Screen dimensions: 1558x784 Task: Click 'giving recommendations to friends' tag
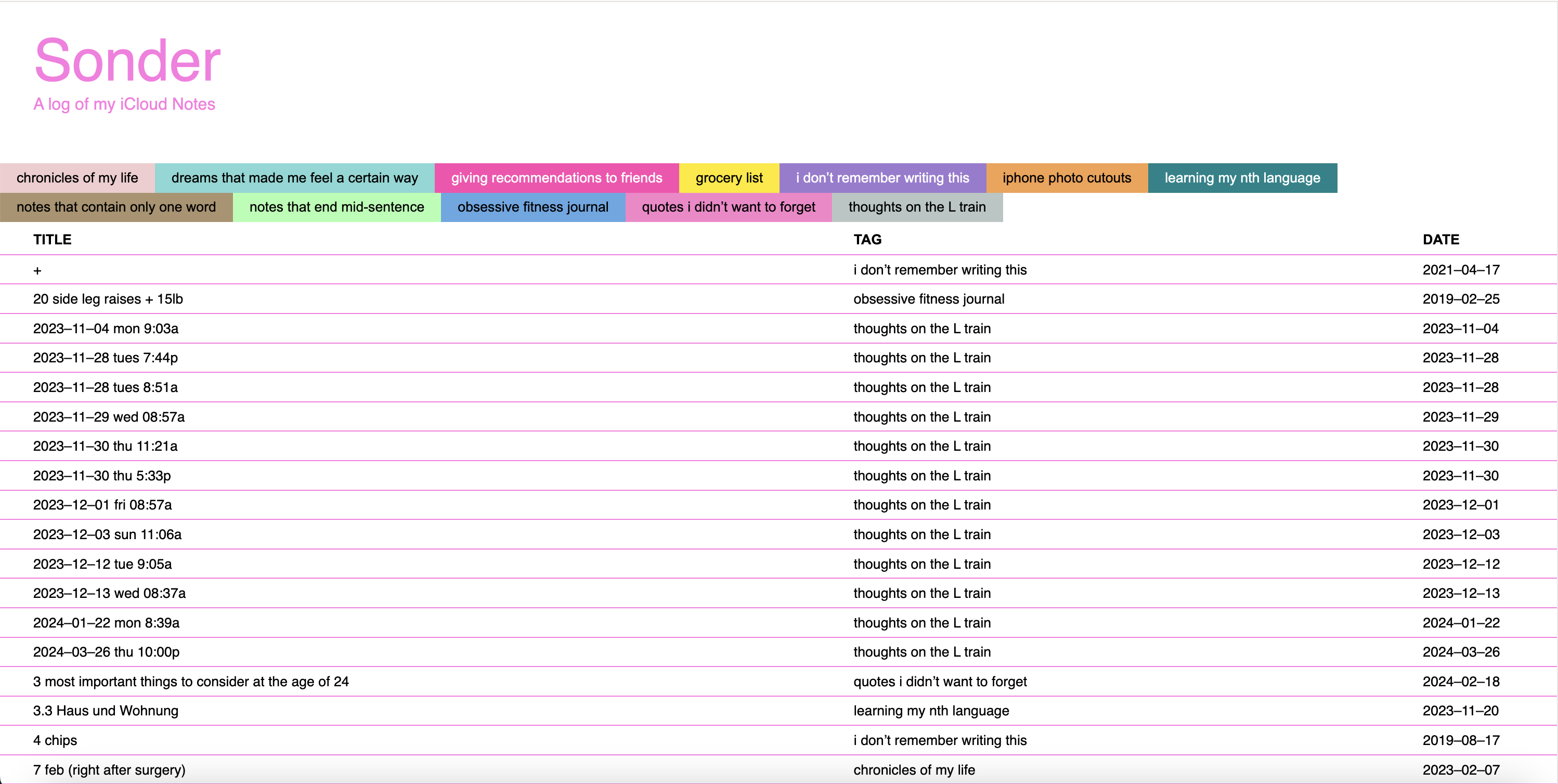pyautogui.click(x=556, y=178)
